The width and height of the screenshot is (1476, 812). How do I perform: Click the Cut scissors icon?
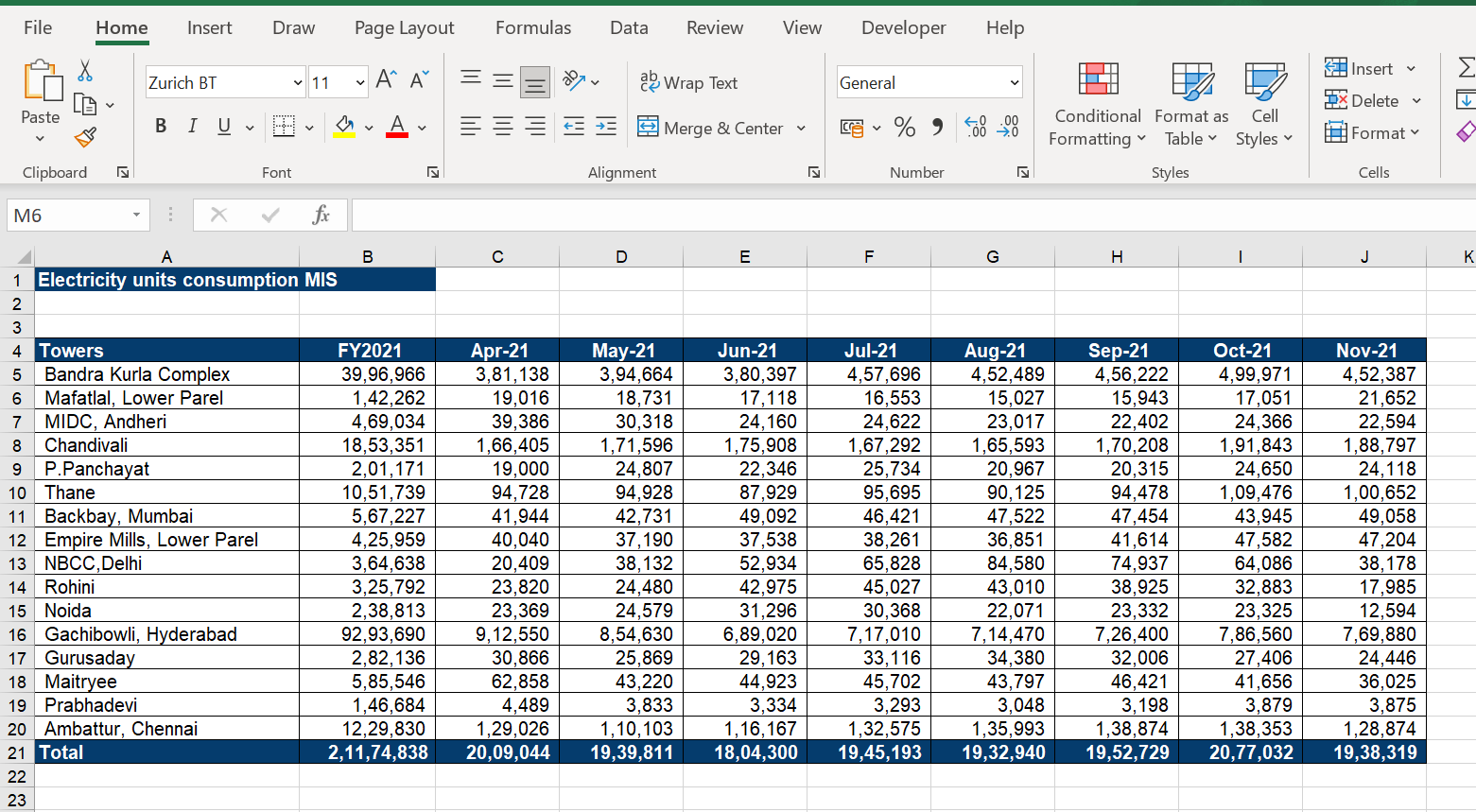tap(85, 71)
